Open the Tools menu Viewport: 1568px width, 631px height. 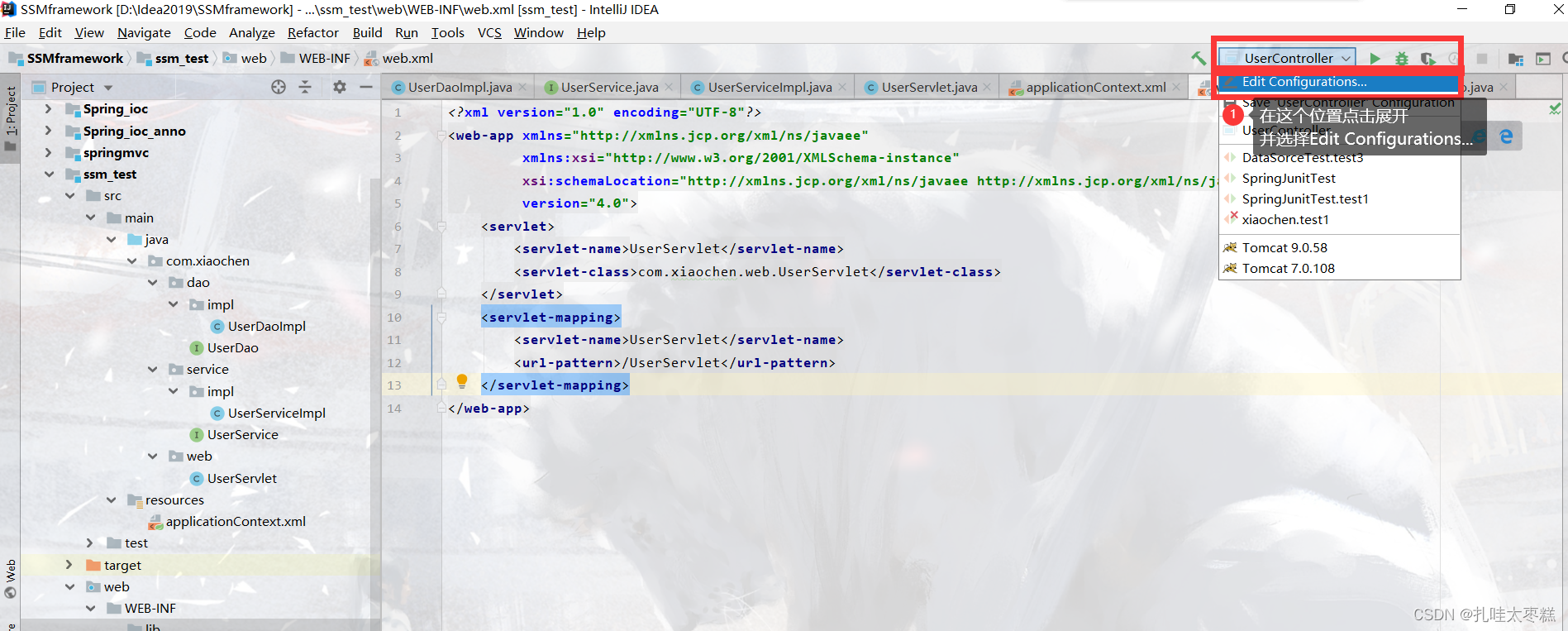(x=447, y=32)
